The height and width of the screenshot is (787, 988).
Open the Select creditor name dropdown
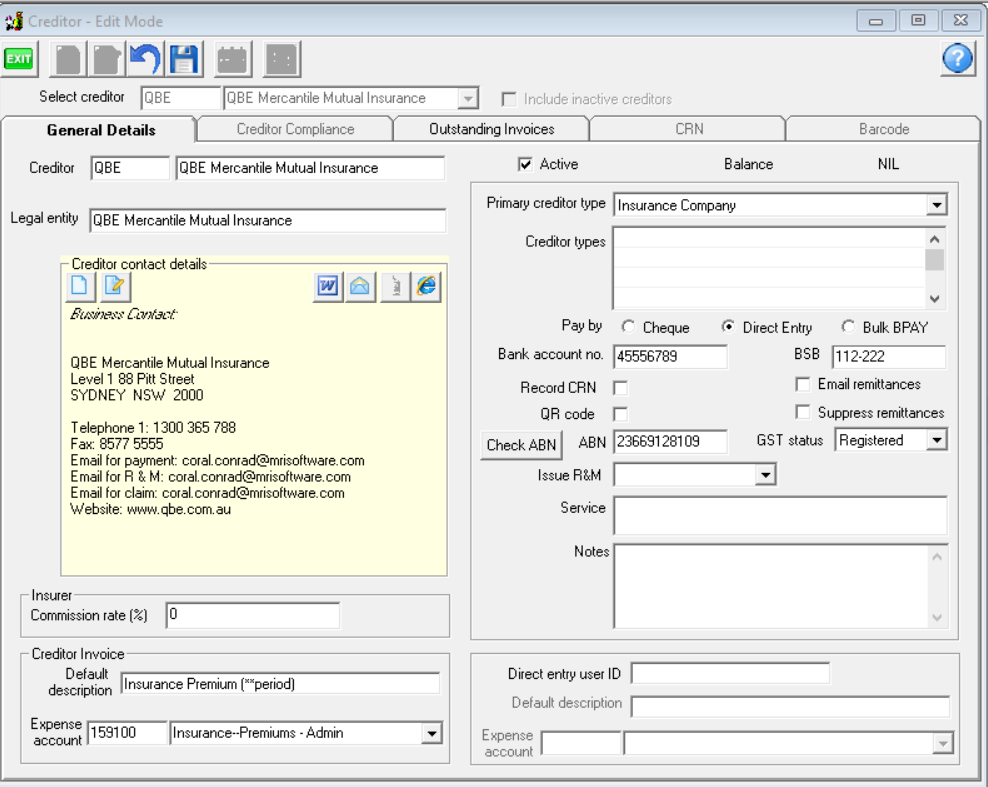pyautogui.click(x=468, y=99)
